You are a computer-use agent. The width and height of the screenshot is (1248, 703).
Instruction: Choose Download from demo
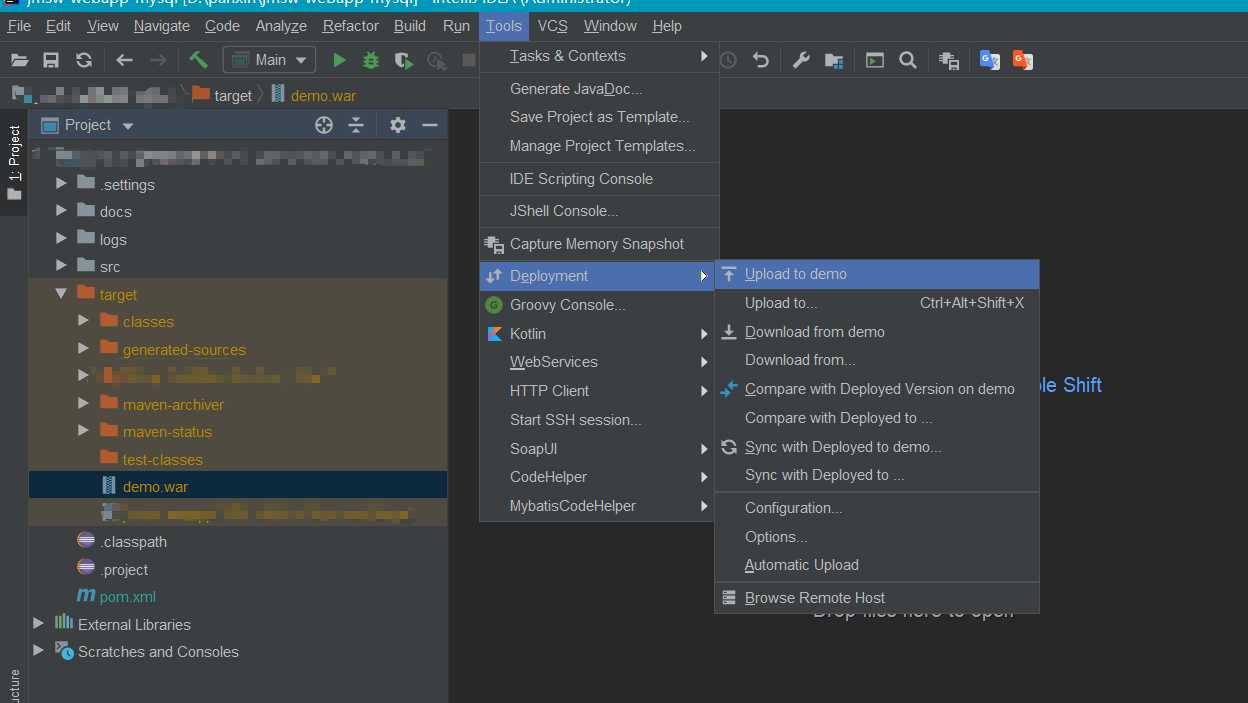point(877,332)
